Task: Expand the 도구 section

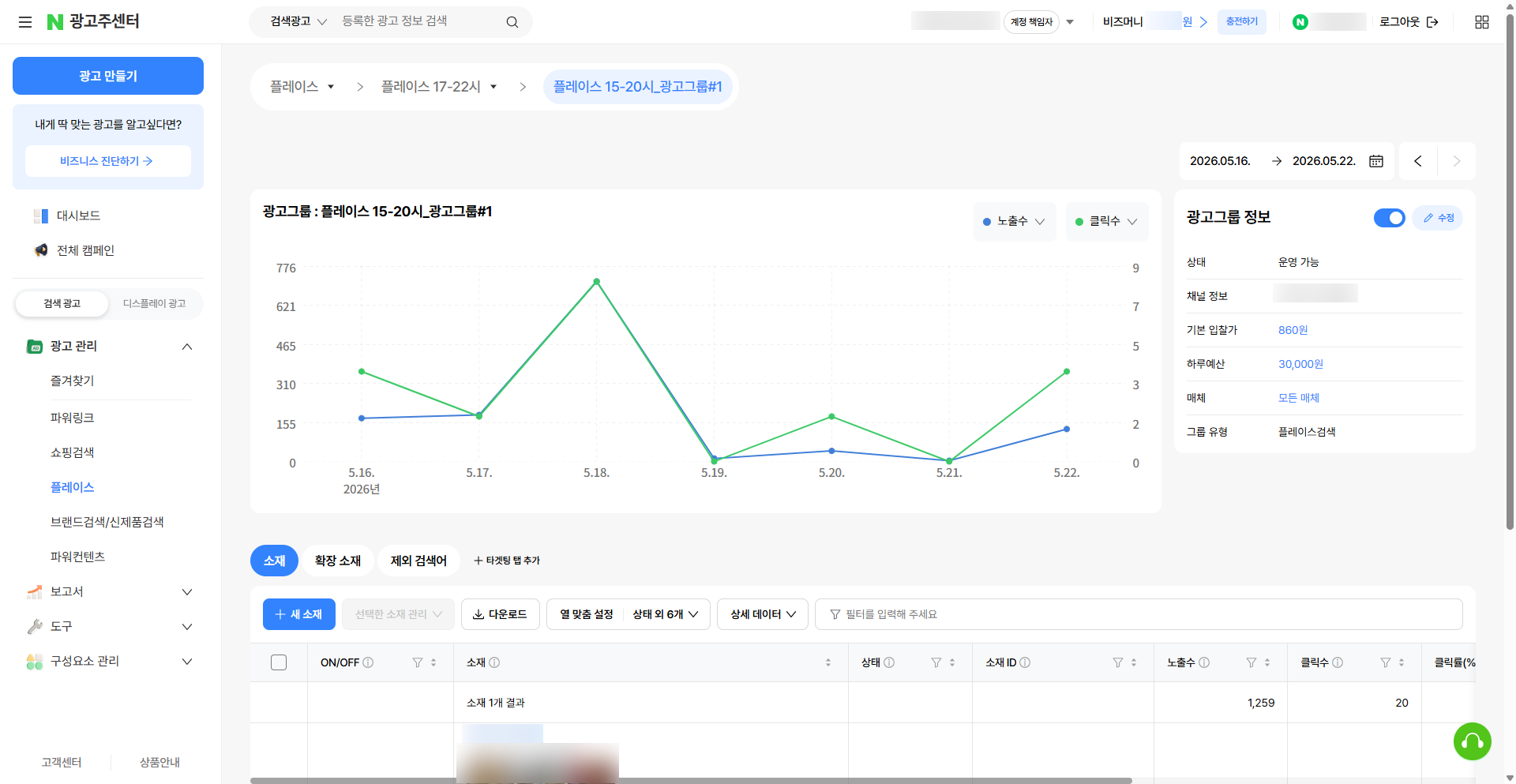Action: click(187, 627)
